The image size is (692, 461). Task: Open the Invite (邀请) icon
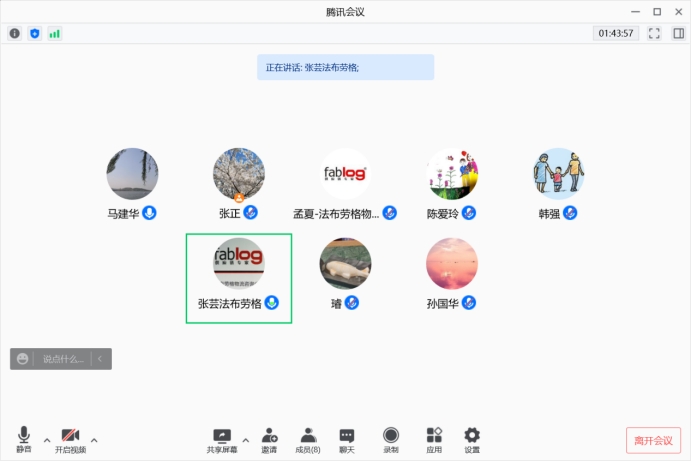(270, 439)
